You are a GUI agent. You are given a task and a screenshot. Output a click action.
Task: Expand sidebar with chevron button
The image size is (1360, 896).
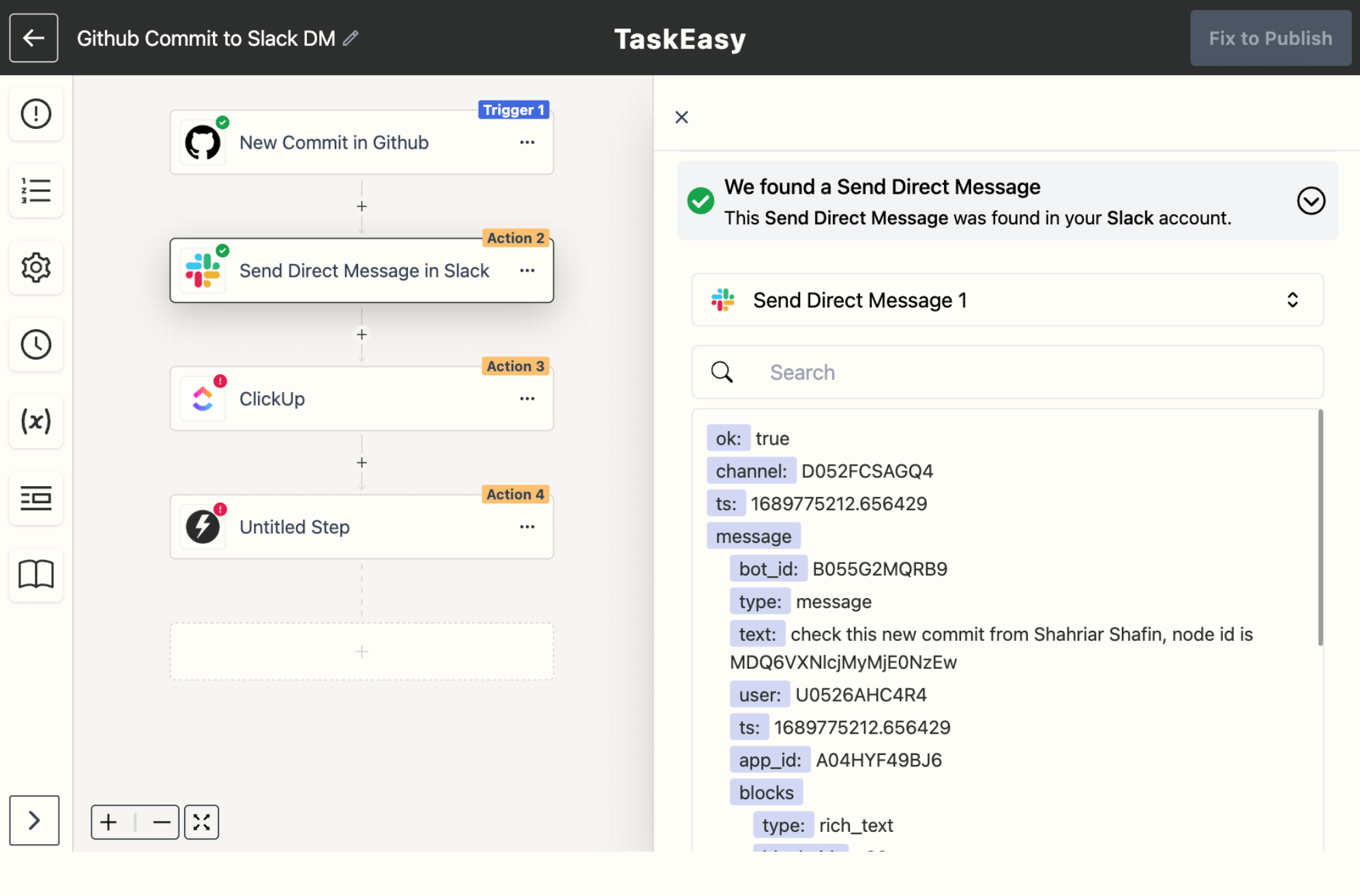coord(34,820)
